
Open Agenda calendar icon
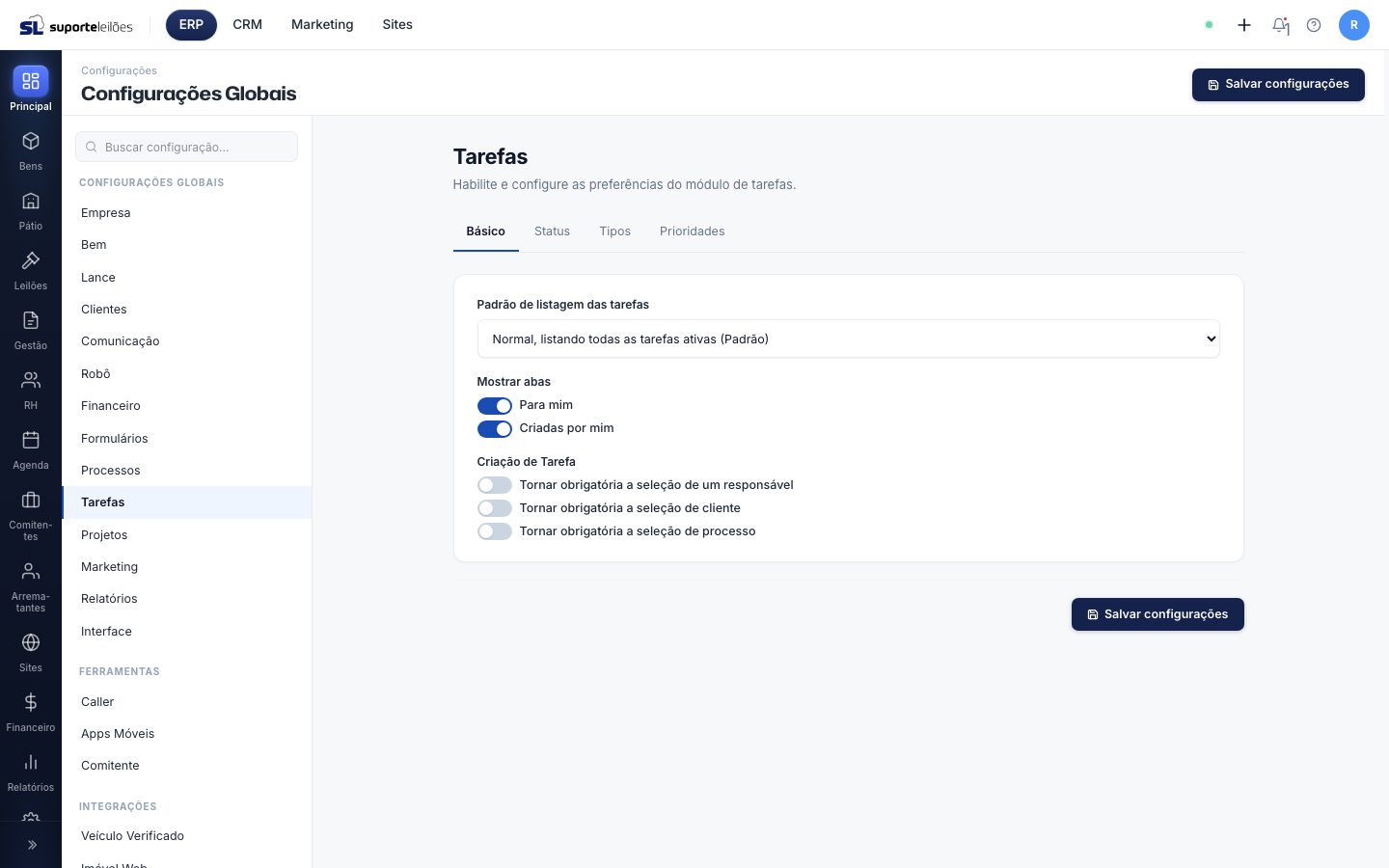click(31, 440)
